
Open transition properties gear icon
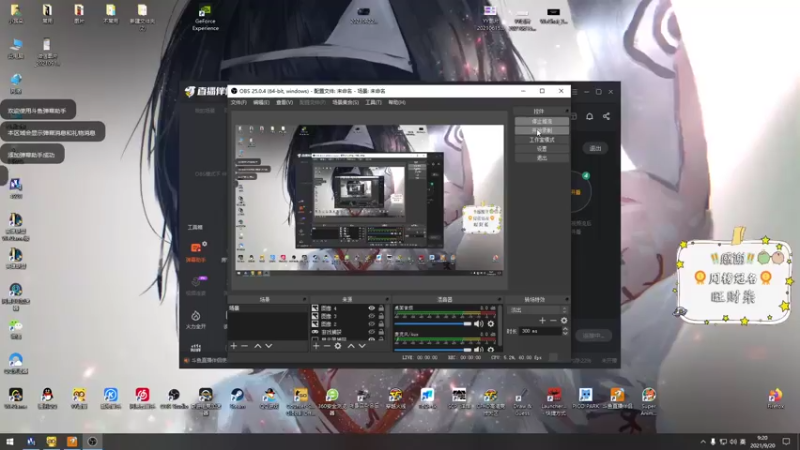[564, 320]
